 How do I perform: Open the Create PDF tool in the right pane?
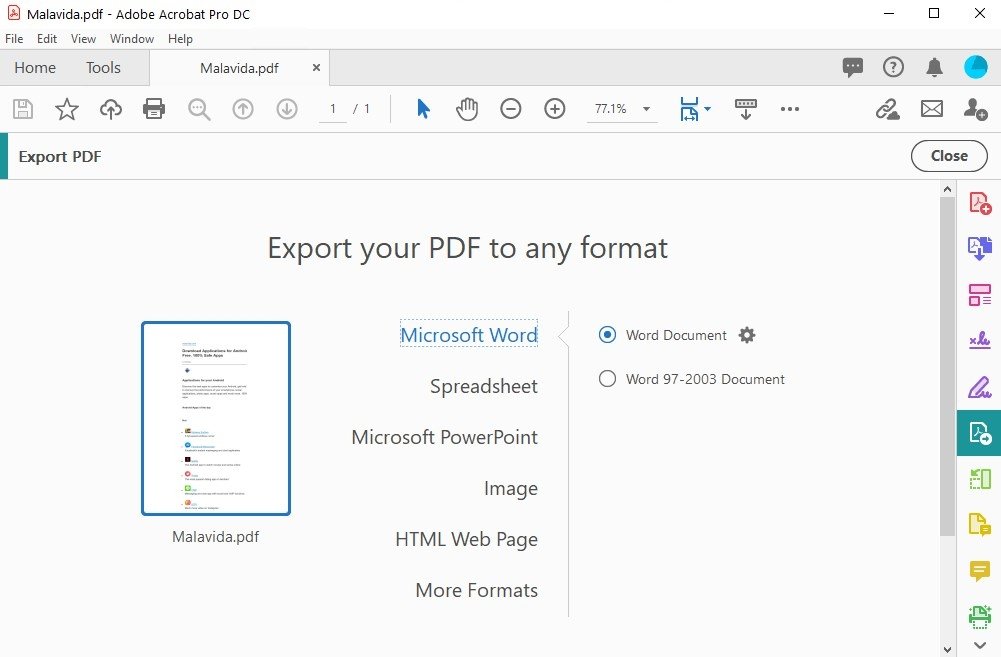pos(979,201)
